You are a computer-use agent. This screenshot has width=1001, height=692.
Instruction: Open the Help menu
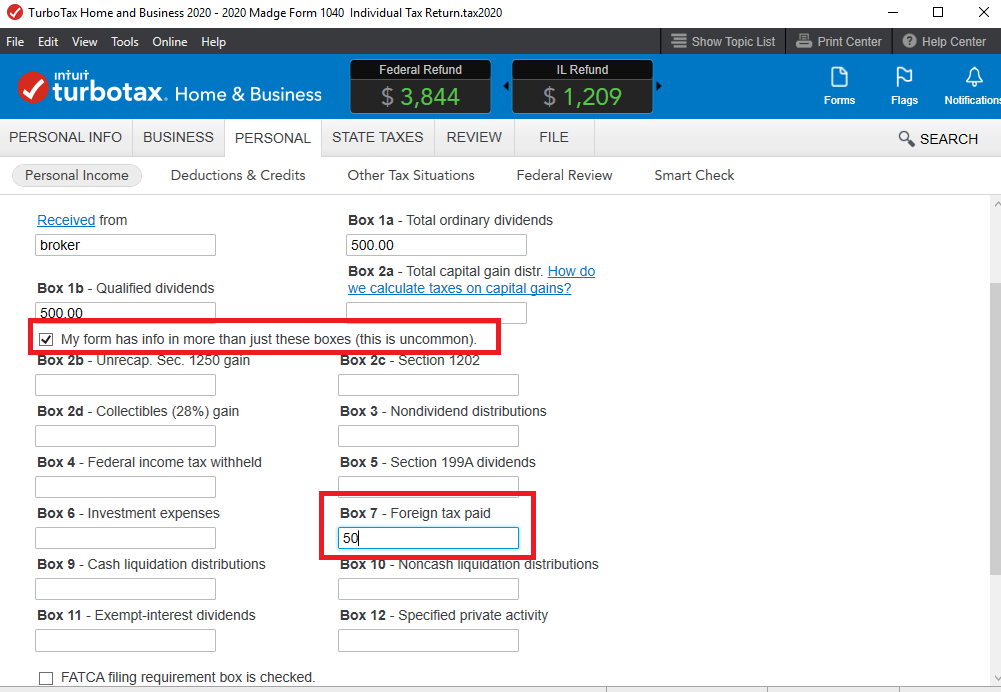(x=213, y=41)
